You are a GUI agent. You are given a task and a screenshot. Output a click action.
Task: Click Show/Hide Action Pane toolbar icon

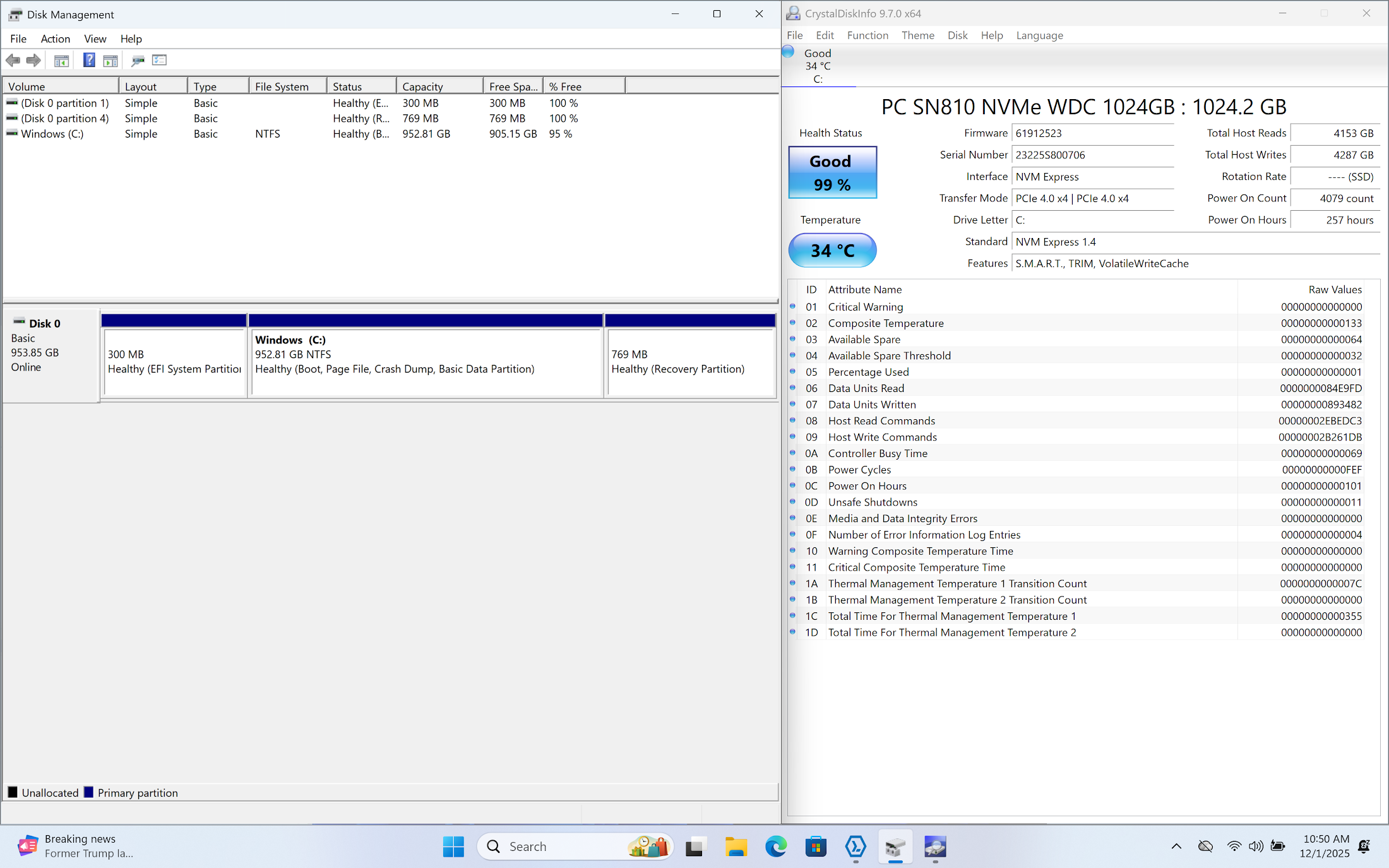click(x=110, y=61)
